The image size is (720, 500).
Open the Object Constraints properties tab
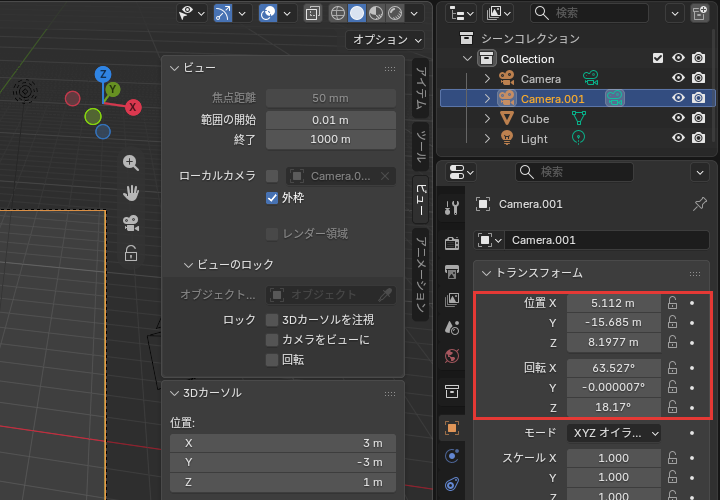pos(452,484)
